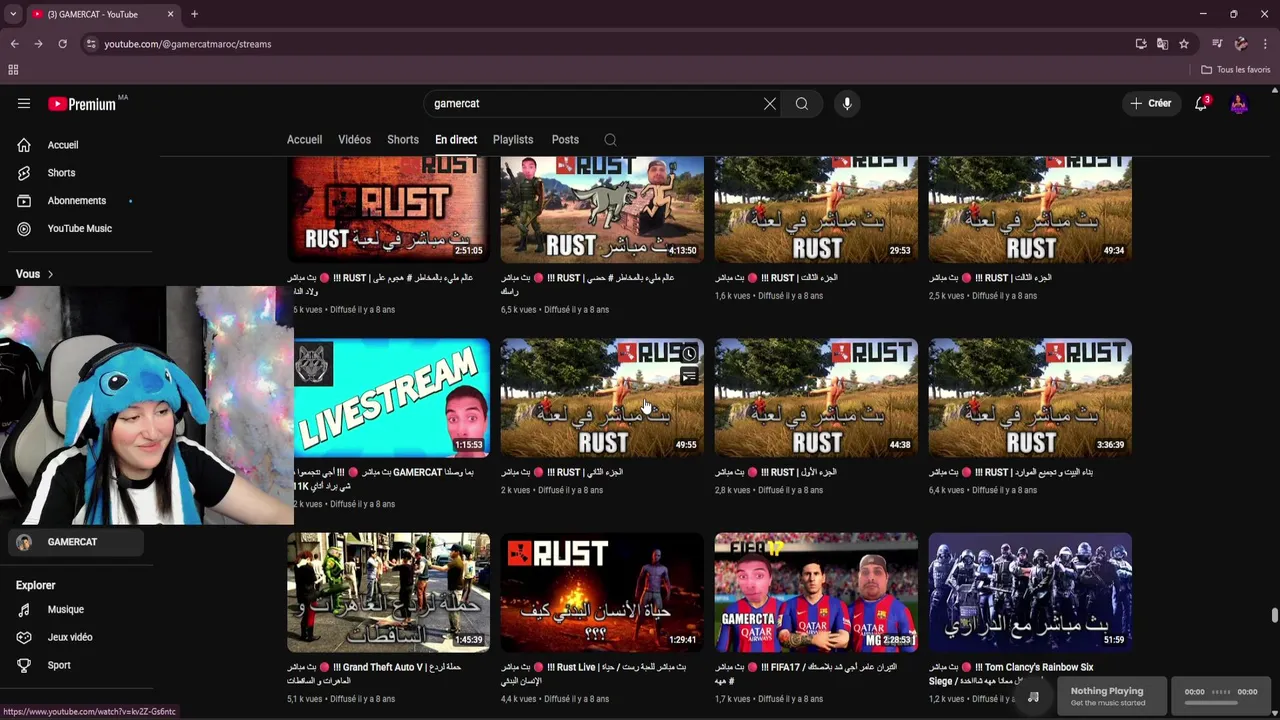Go forward with the browser forward arrow

click(38, 44)
